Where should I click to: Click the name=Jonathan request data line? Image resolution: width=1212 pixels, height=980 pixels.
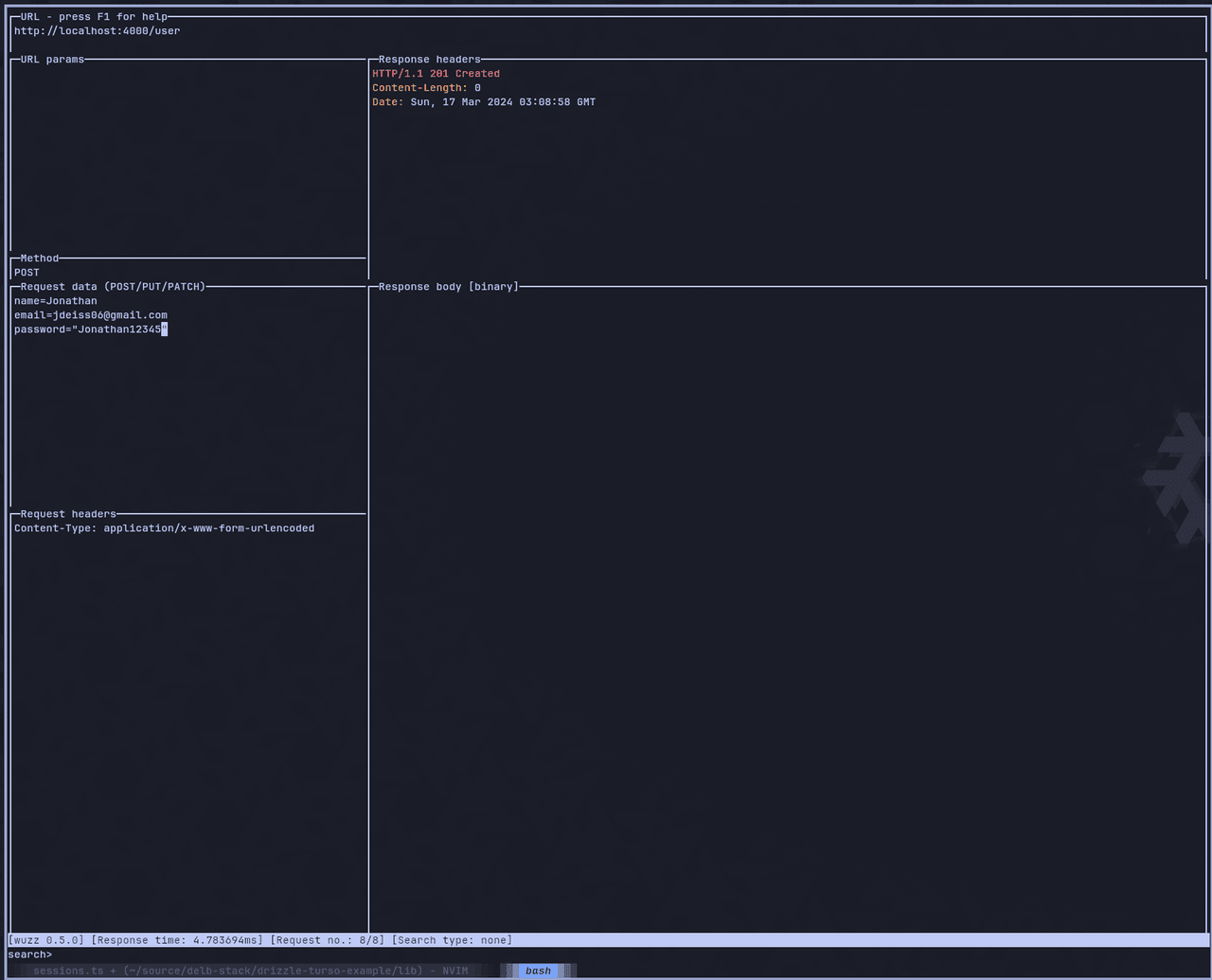click(56, 301)
